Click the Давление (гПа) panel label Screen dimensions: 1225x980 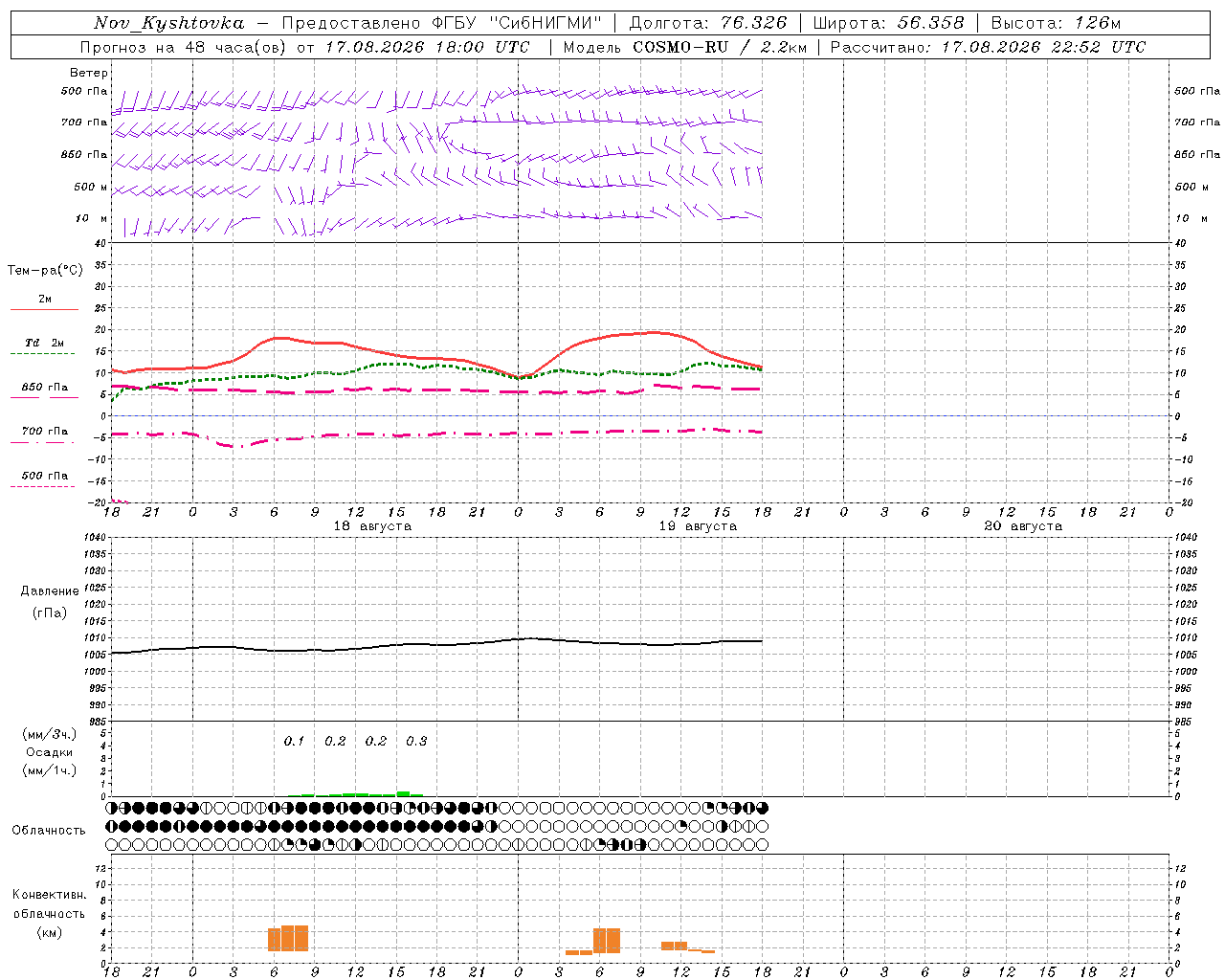click(x=50, y=602)
